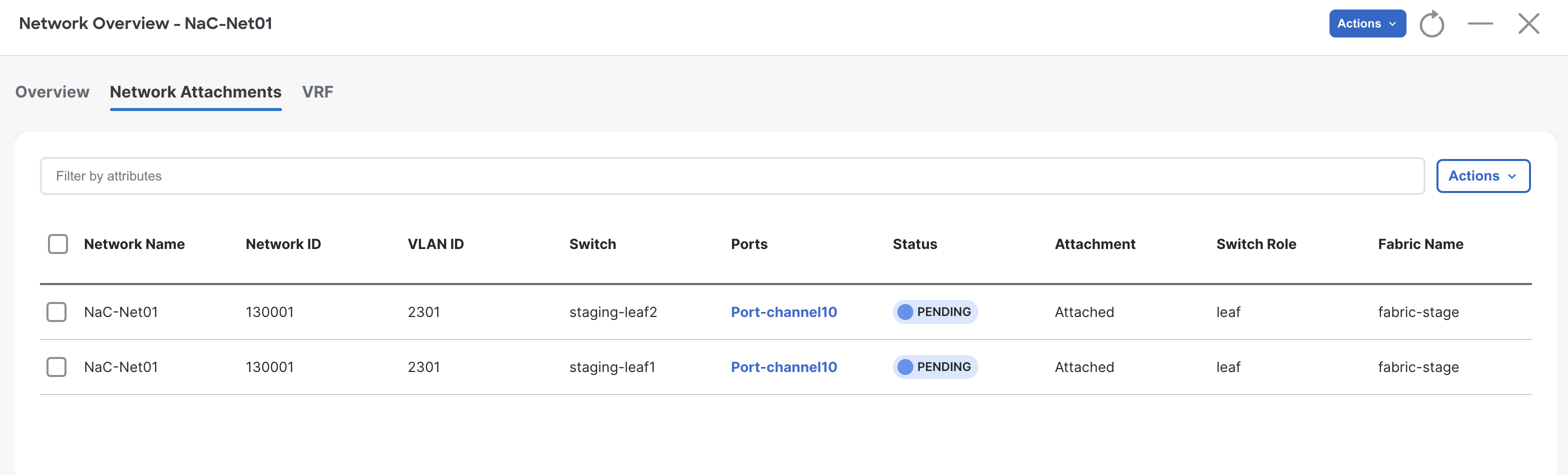Sort by Status column header
The height and width of the screenshot is (475, 1568).
[x=915, y=244]
